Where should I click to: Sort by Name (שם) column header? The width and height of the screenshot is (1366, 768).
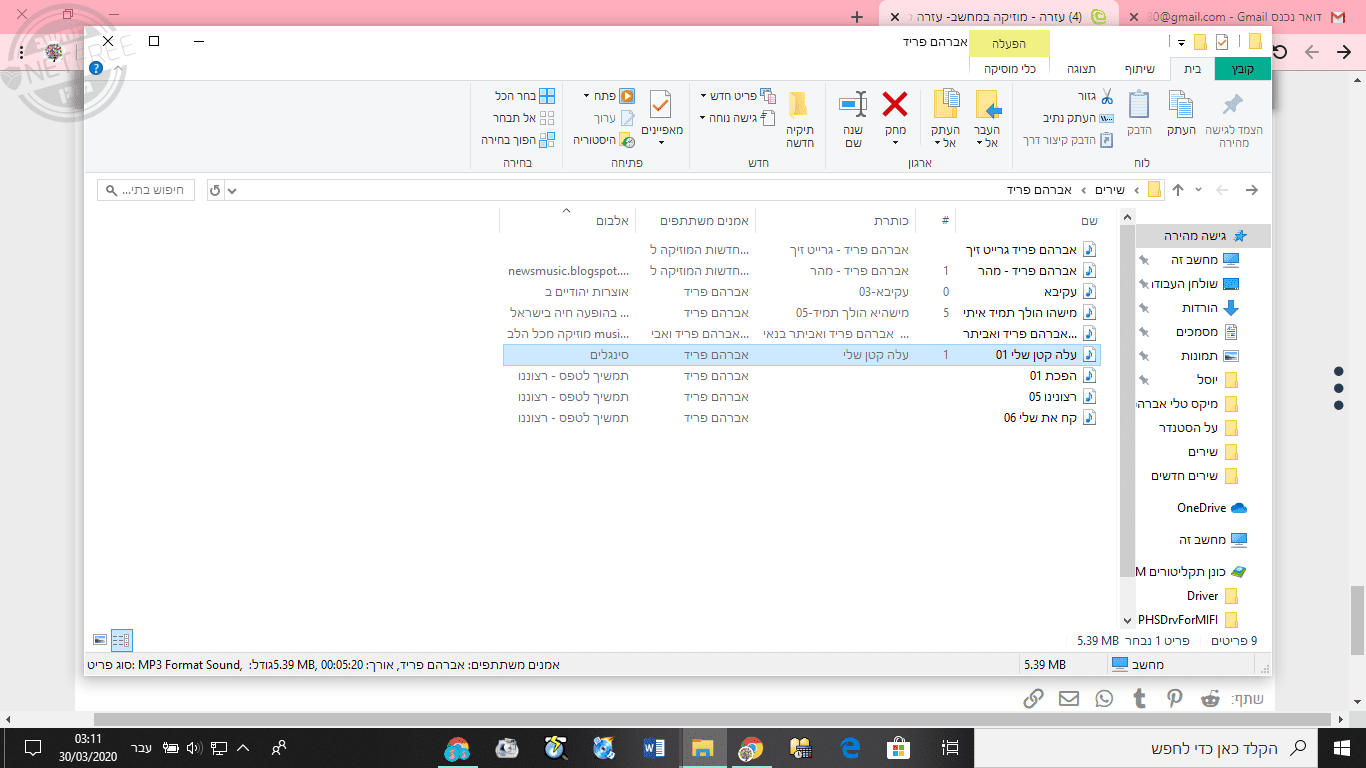click(1029, 220)
